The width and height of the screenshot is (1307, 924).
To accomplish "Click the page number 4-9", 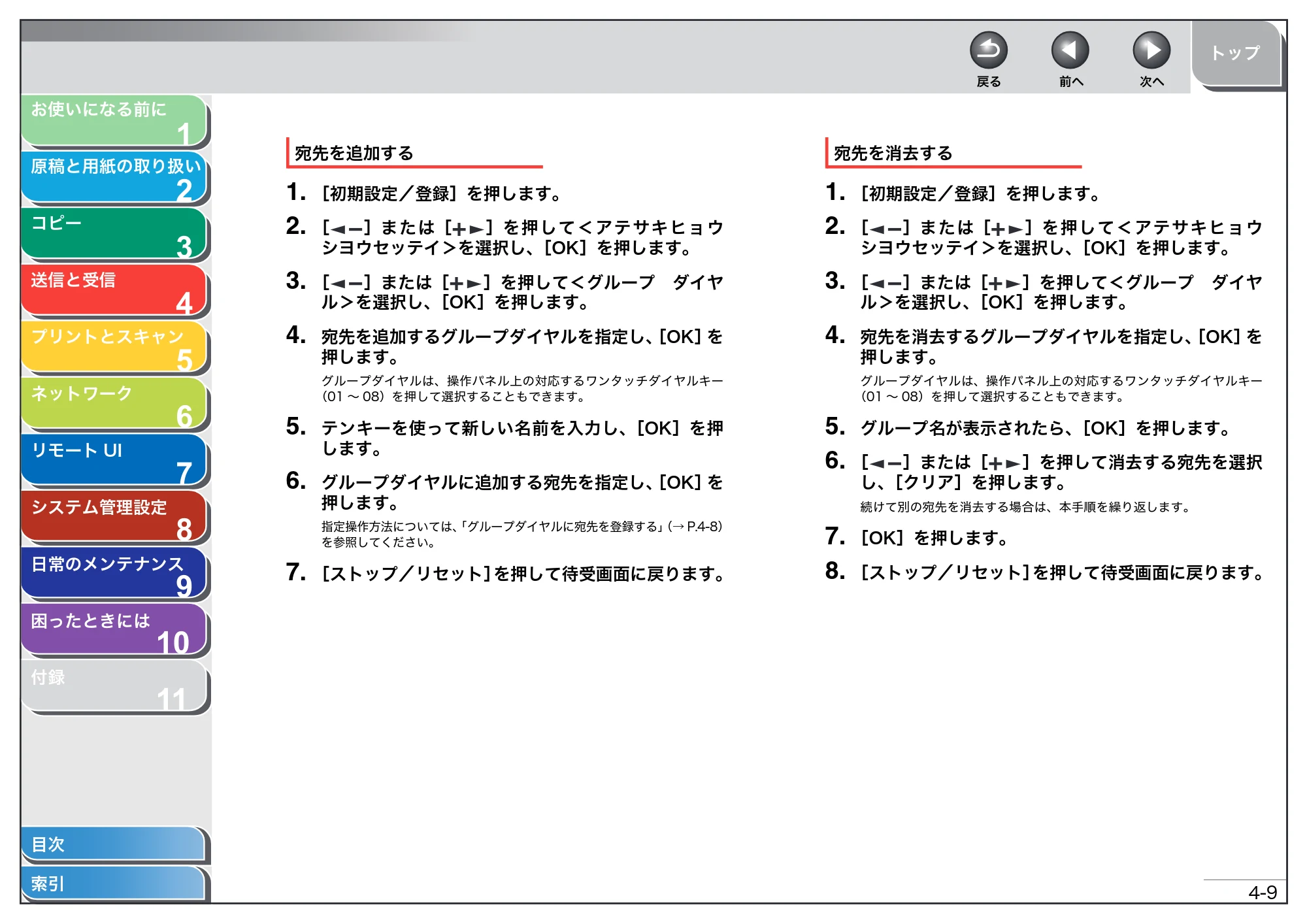I will tap(1262, 892).
